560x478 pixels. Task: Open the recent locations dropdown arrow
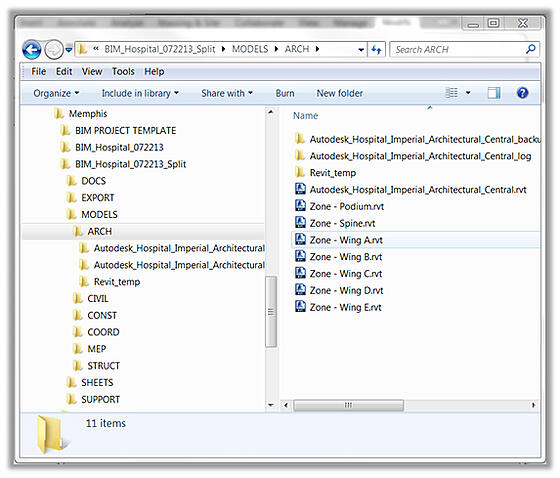(x=69, y=49)
